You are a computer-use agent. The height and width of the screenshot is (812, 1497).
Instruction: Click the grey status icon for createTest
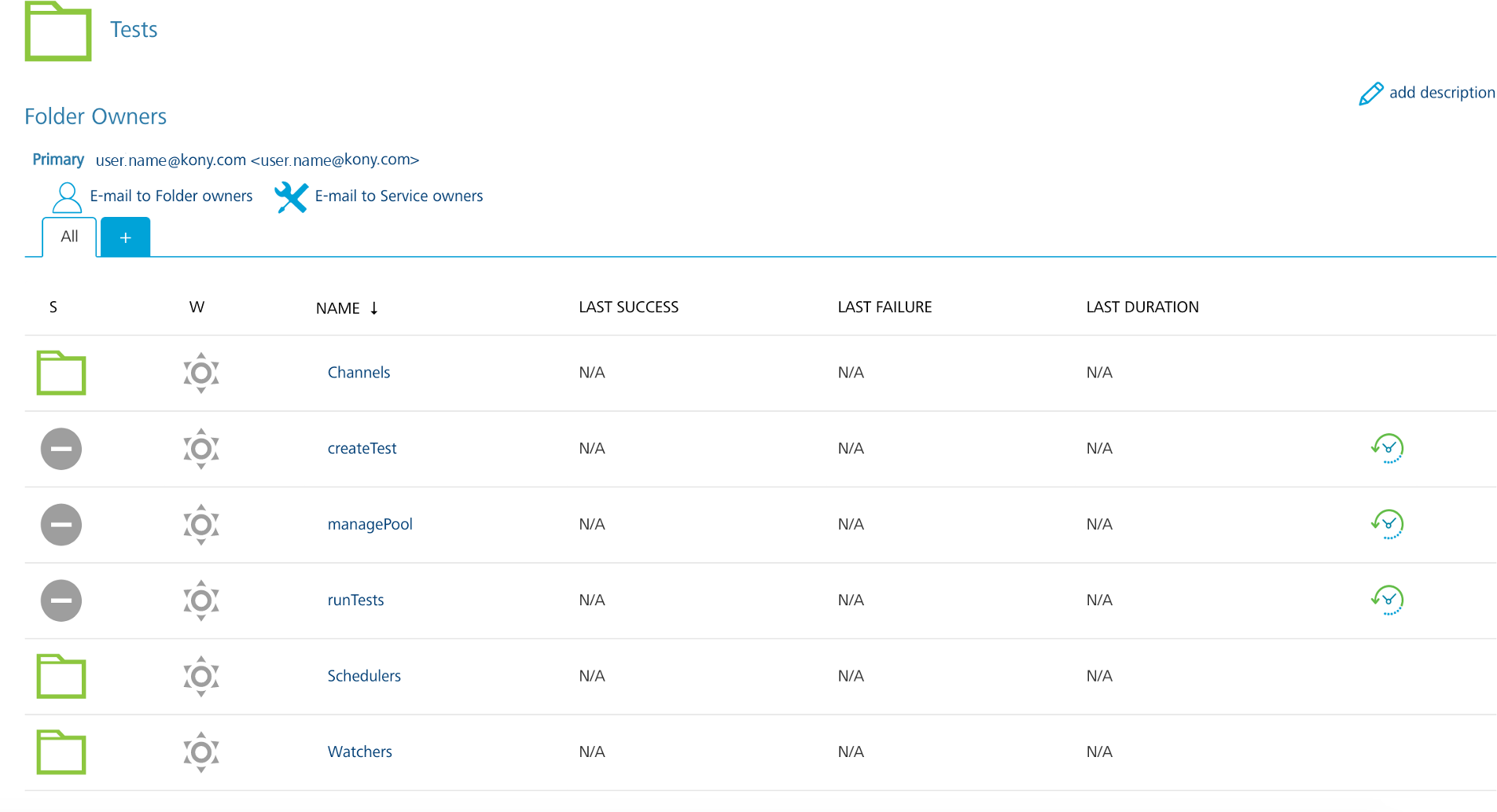[61, 449]
